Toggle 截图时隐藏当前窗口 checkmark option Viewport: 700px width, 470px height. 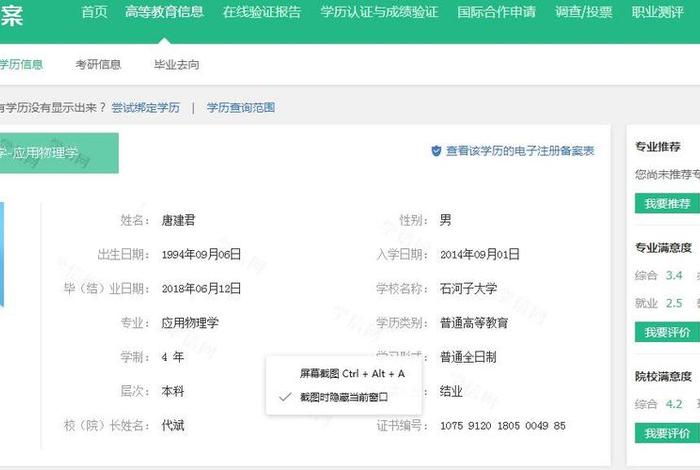click(x=344, y=397)
